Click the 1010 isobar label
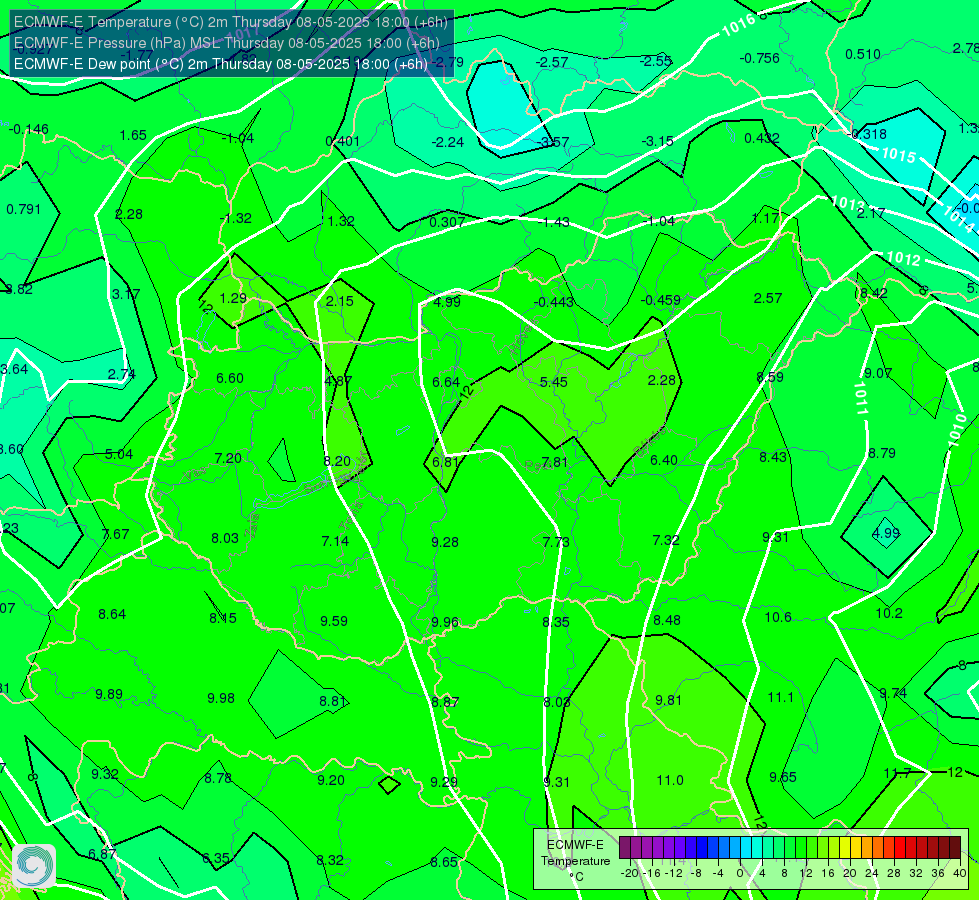 click(957, 430)
